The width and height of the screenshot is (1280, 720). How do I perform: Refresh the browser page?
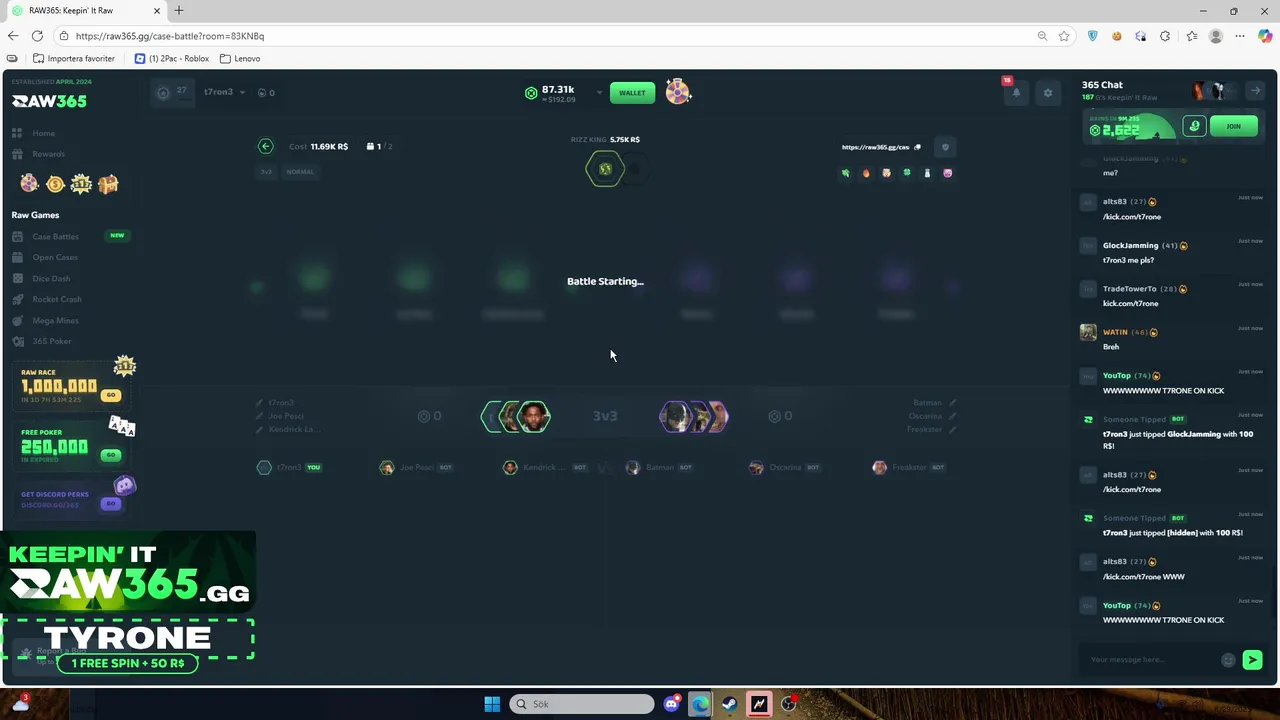[37, 36]
